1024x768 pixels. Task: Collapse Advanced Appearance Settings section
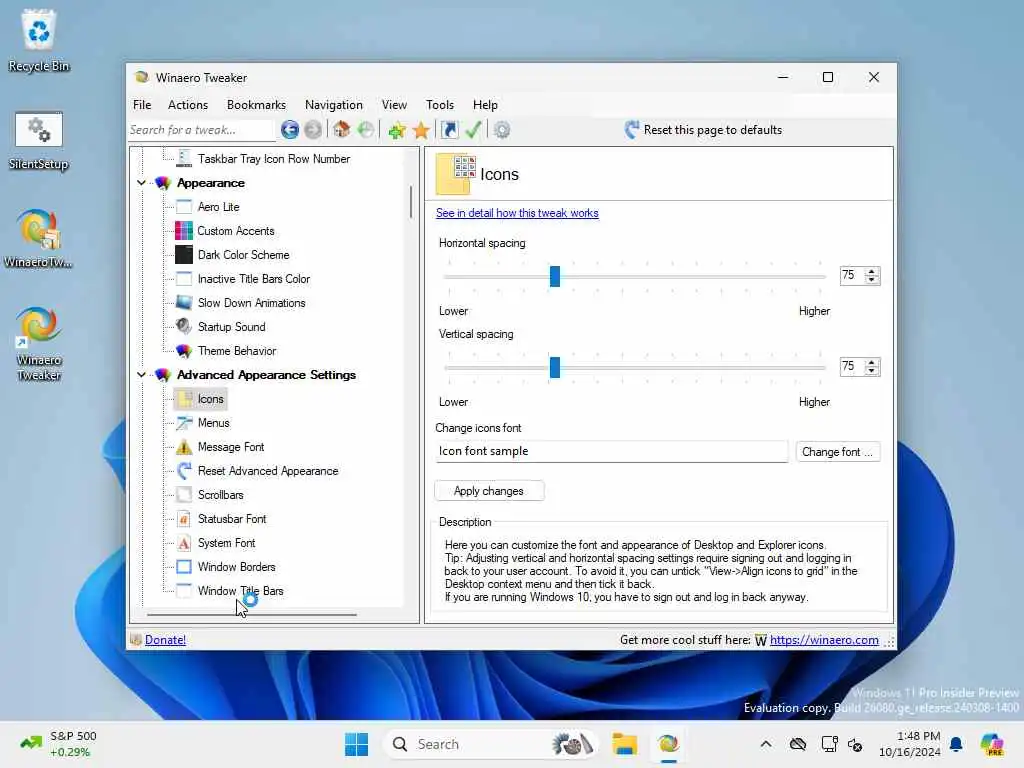(141, 375)
